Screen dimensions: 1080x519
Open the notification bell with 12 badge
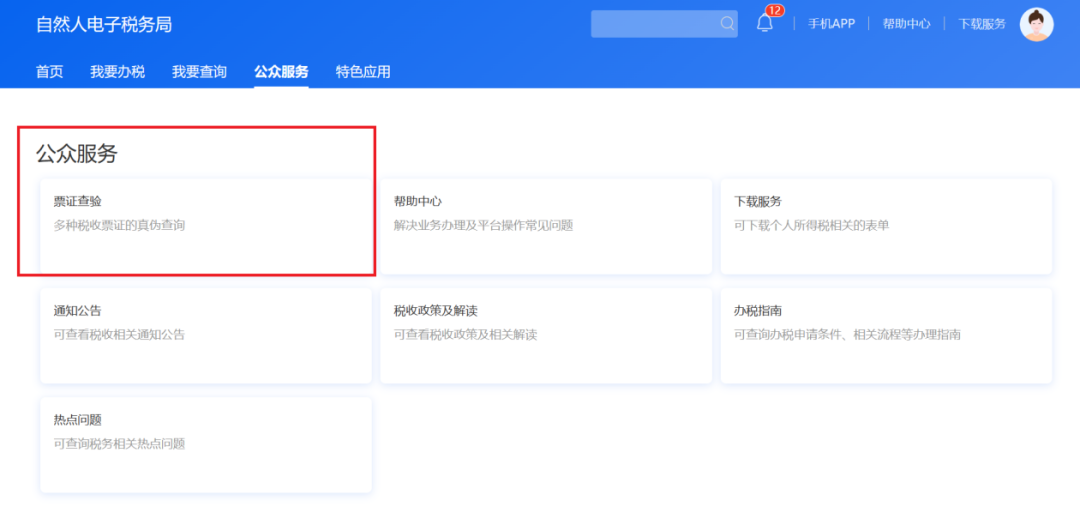(765, 24)
